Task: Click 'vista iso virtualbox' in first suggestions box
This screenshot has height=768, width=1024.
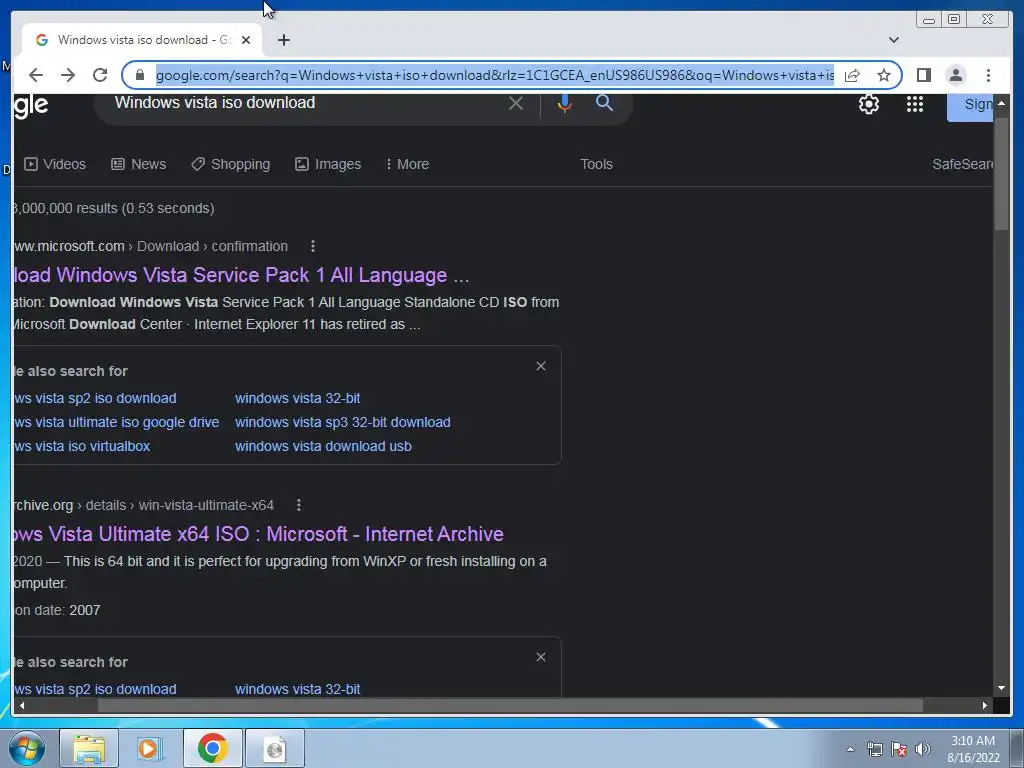Action: [x=82, y=447]
